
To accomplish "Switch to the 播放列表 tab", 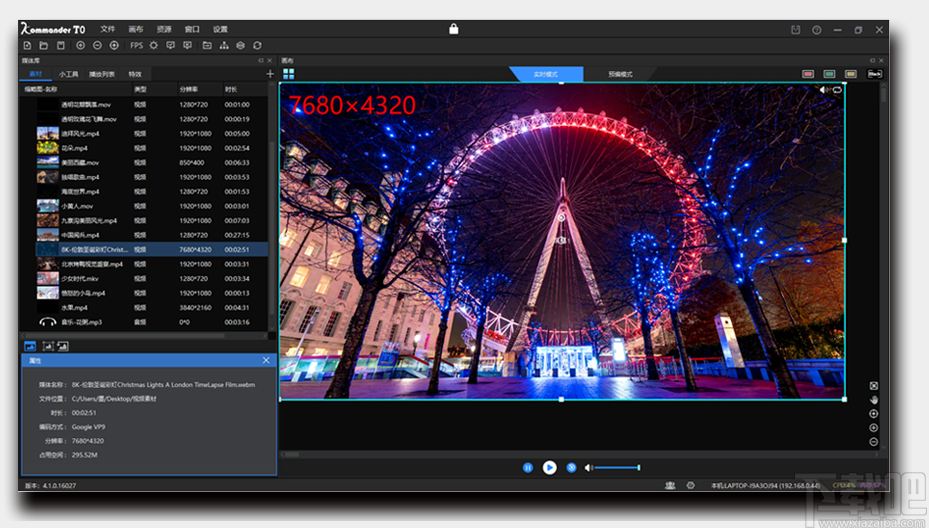I will click(x=102, y=74).
